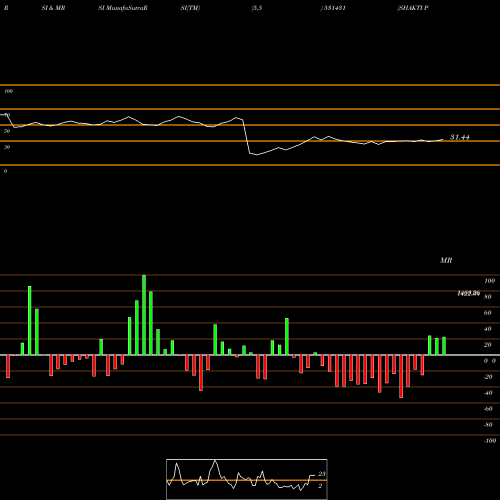
Task: Click the 40 label on MR axis
Action: click(x=487, y=329)
